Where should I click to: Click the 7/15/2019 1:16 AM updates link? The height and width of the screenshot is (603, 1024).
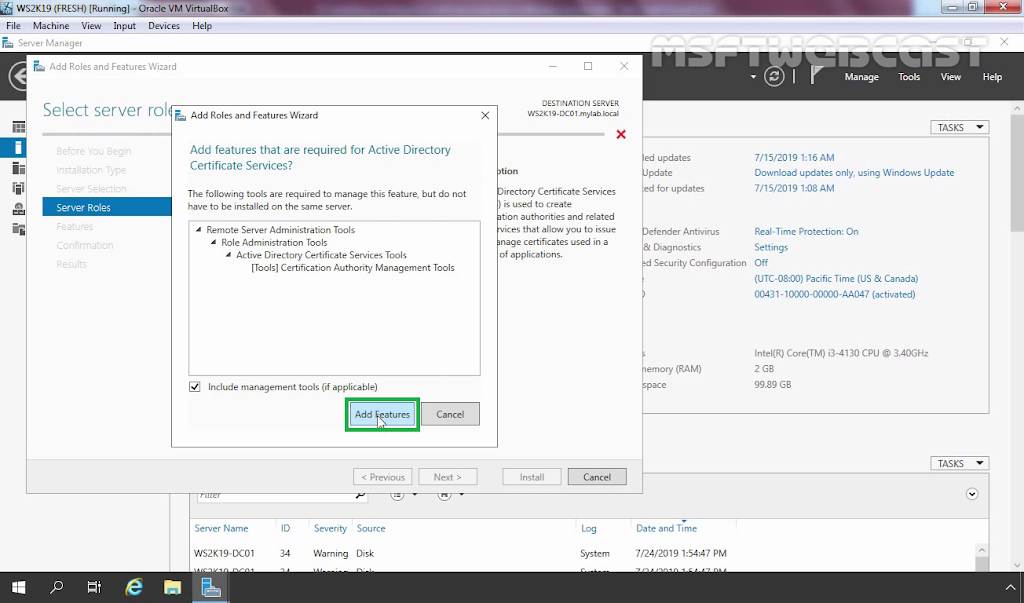(794, 157)
